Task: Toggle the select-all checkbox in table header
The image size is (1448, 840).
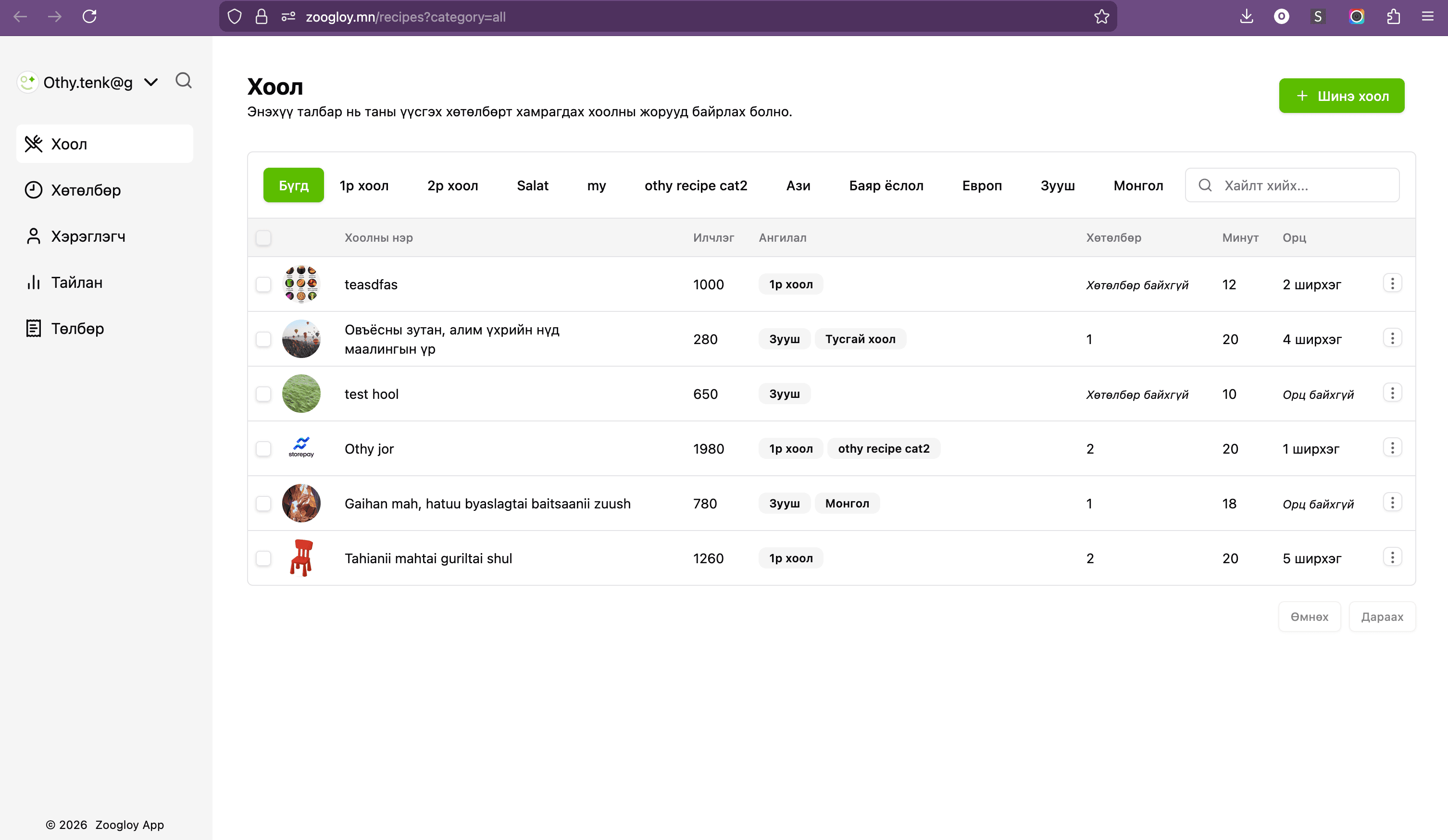Action: coord(263,238)
